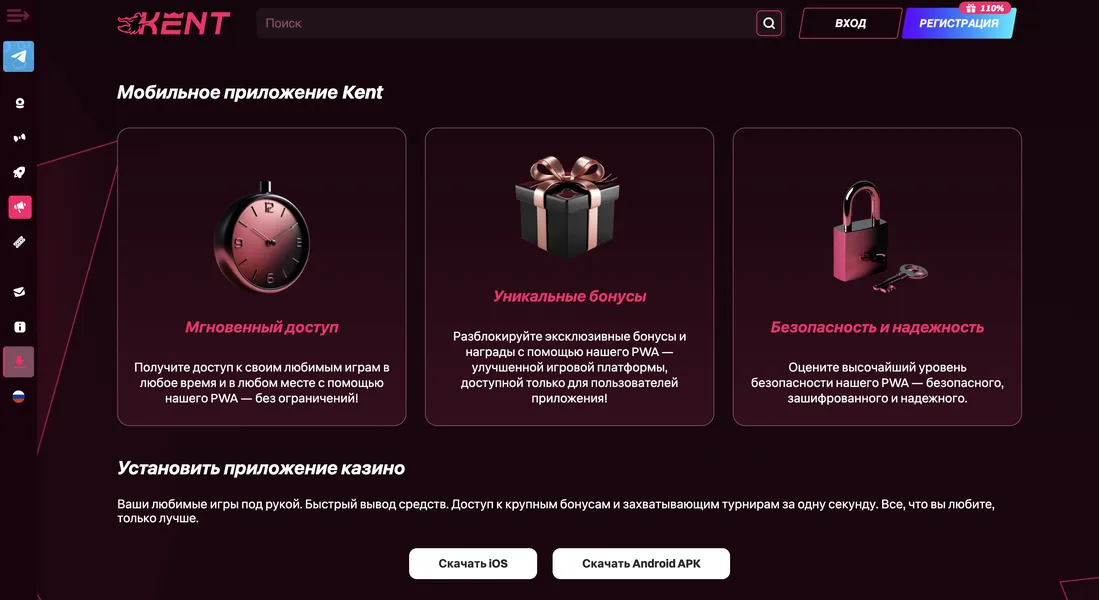Click the ВХОД login button

[x=849, y=22]
